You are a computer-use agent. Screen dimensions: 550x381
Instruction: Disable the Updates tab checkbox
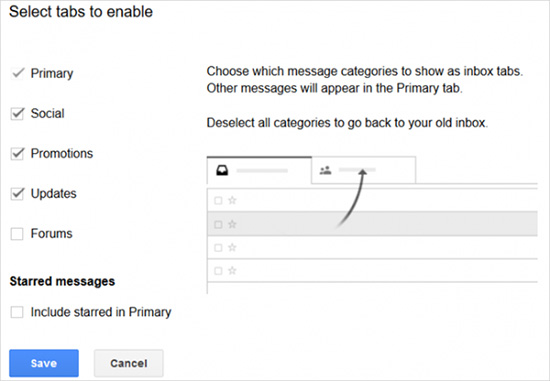point(17,193)
